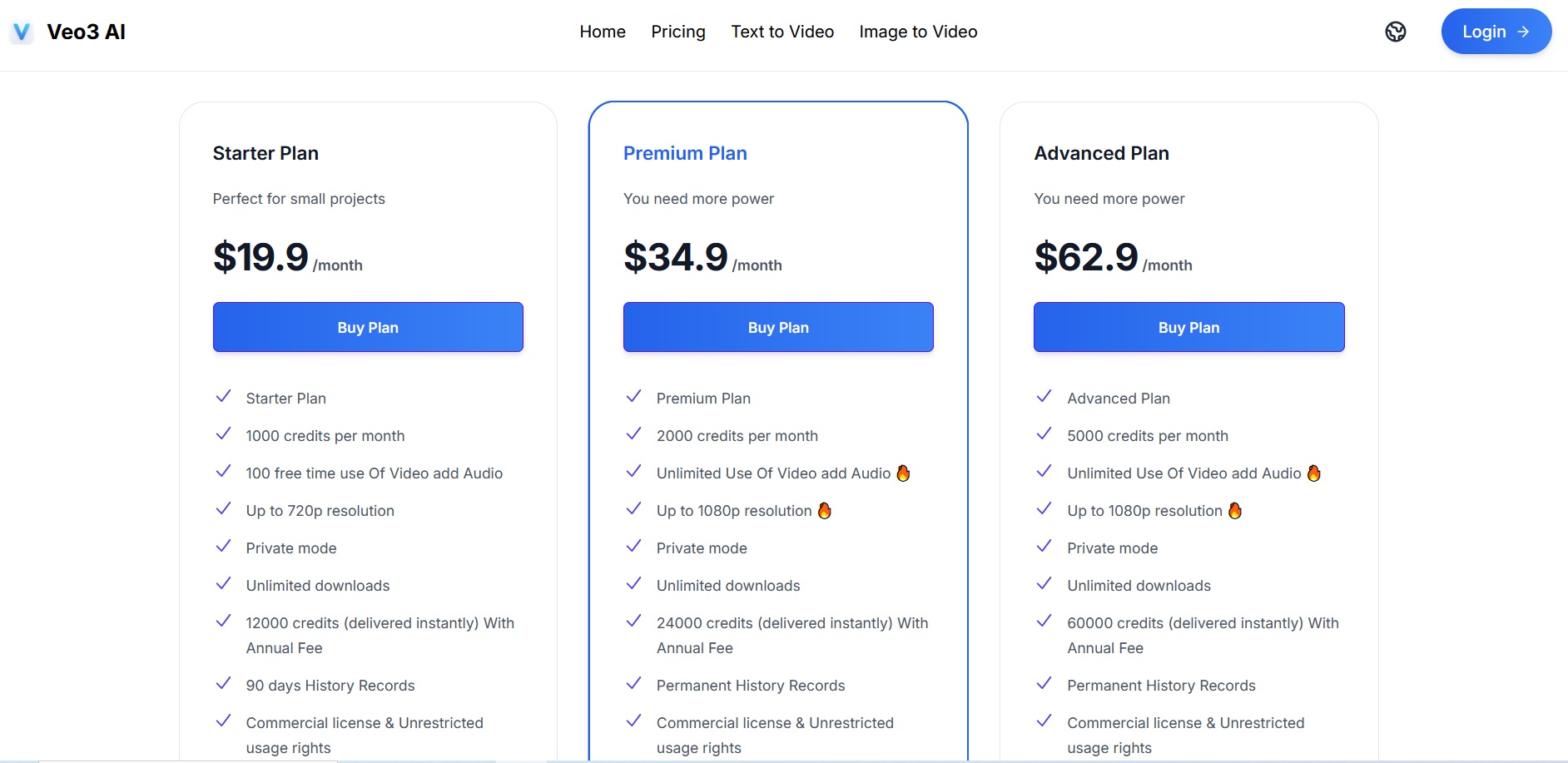This screenshot has height=763, width=1568.
Task: Open the globe language selector icon
Action: click(x=1396, y=32)
